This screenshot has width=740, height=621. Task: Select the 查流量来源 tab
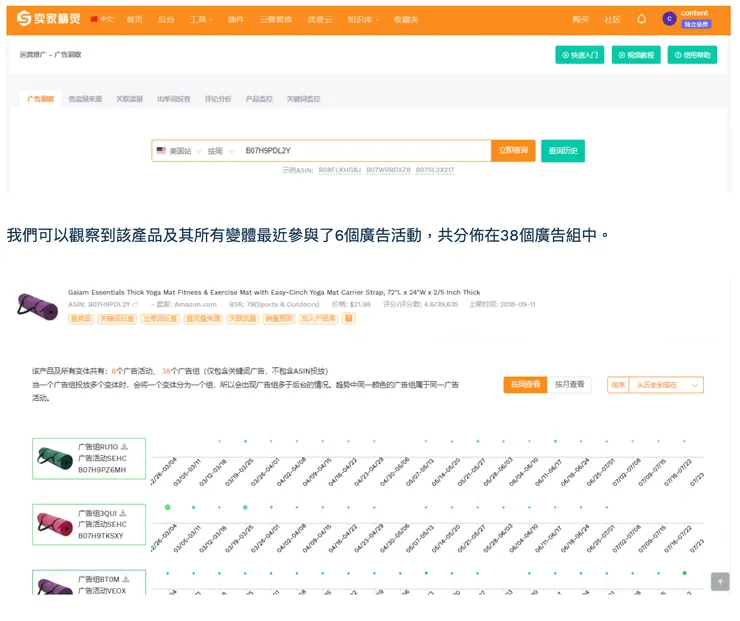point(85,99)
